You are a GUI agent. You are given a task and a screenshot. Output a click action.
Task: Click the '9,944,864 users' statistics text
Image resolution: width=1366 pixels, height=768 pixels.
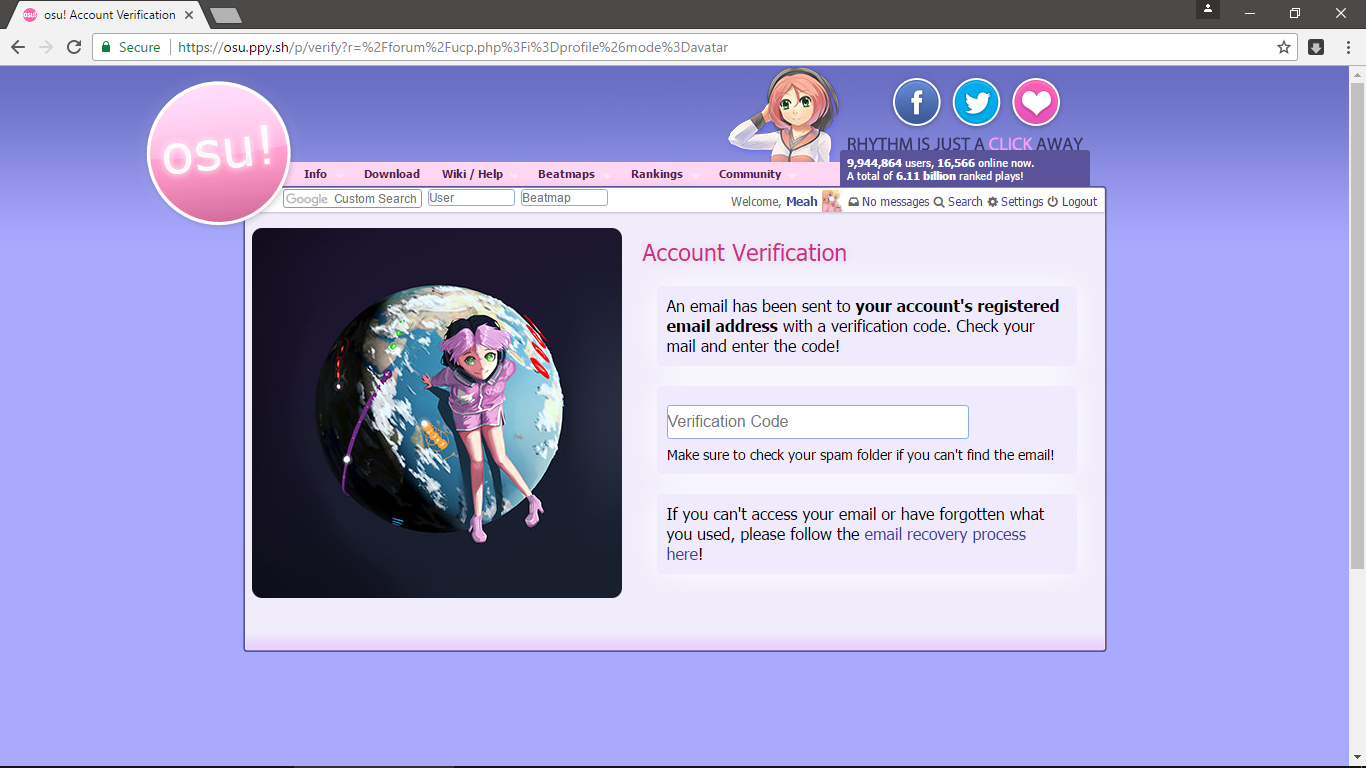[889, 162]
